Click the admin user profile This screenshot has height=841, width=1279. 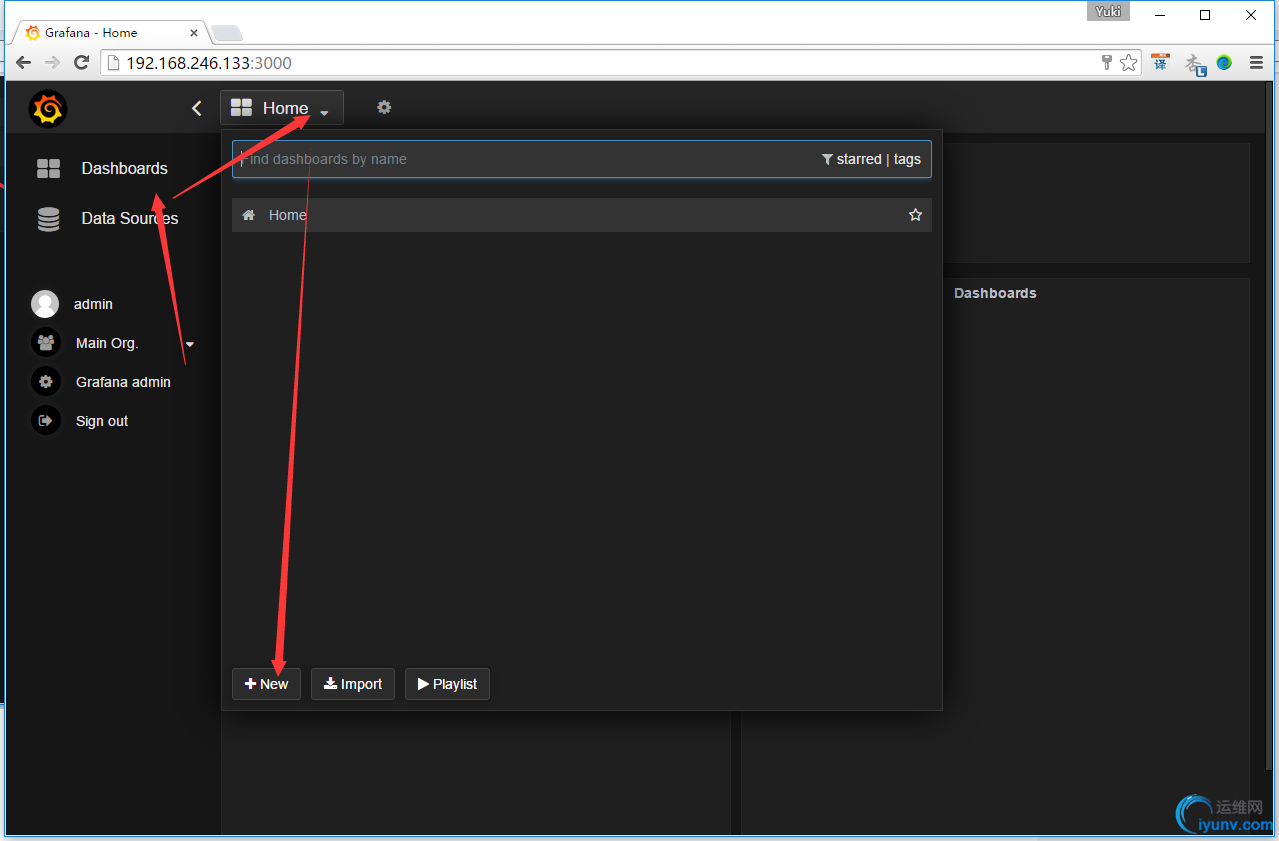coord(93,304)
